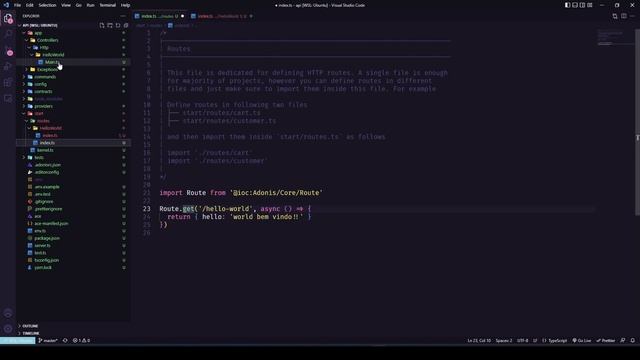Click the New Folder icon in Explorer
This screenshot has height=360, width=640.
click(x=110, y=25)
